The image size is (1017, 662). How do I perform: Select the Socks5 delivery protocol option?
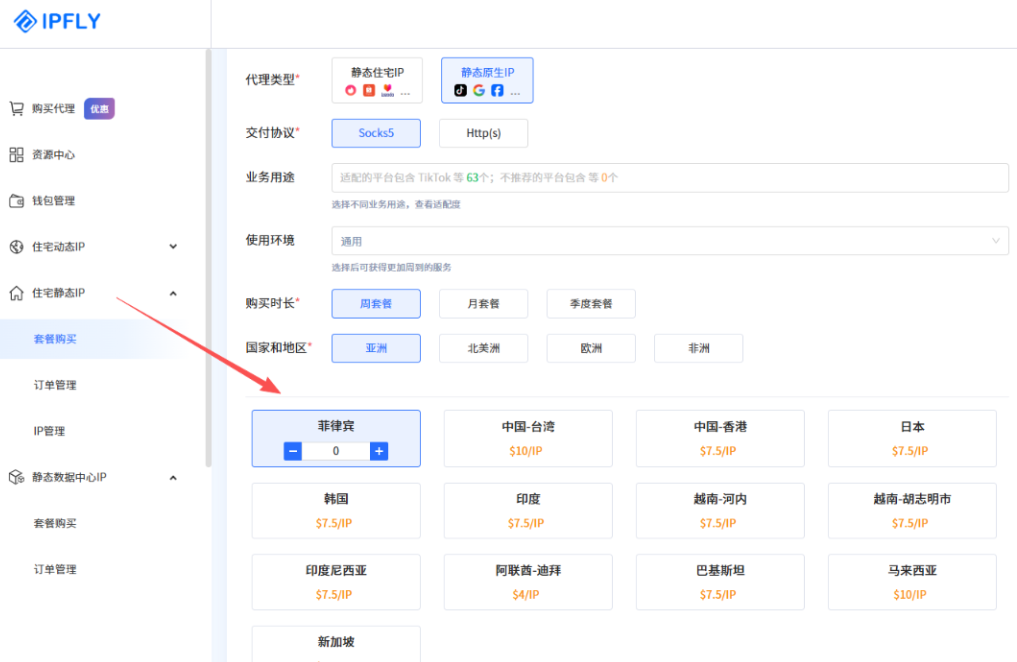pos(375,132)
